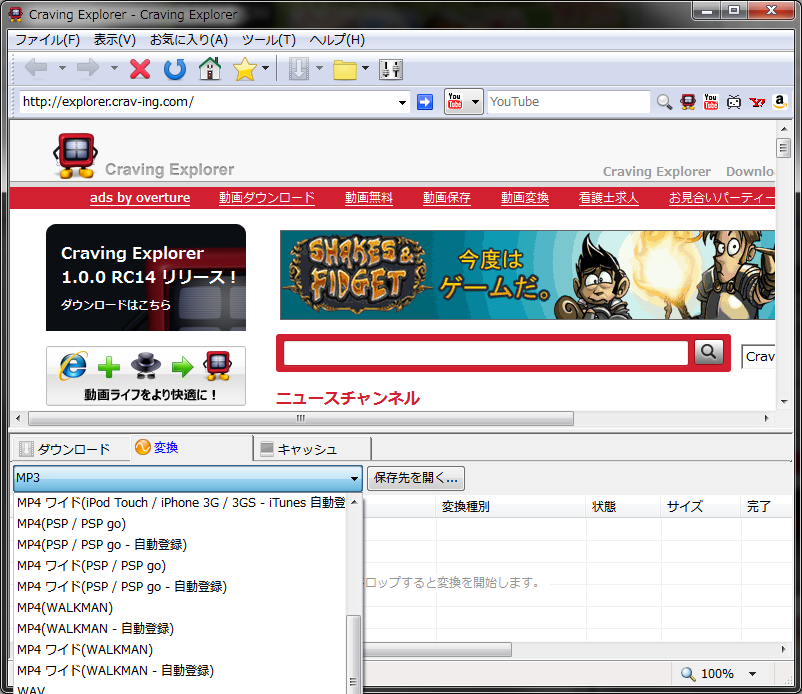Click the download arrow toolbar icon
This screenshot has width=802, height=694.
[x=299, y=69]
